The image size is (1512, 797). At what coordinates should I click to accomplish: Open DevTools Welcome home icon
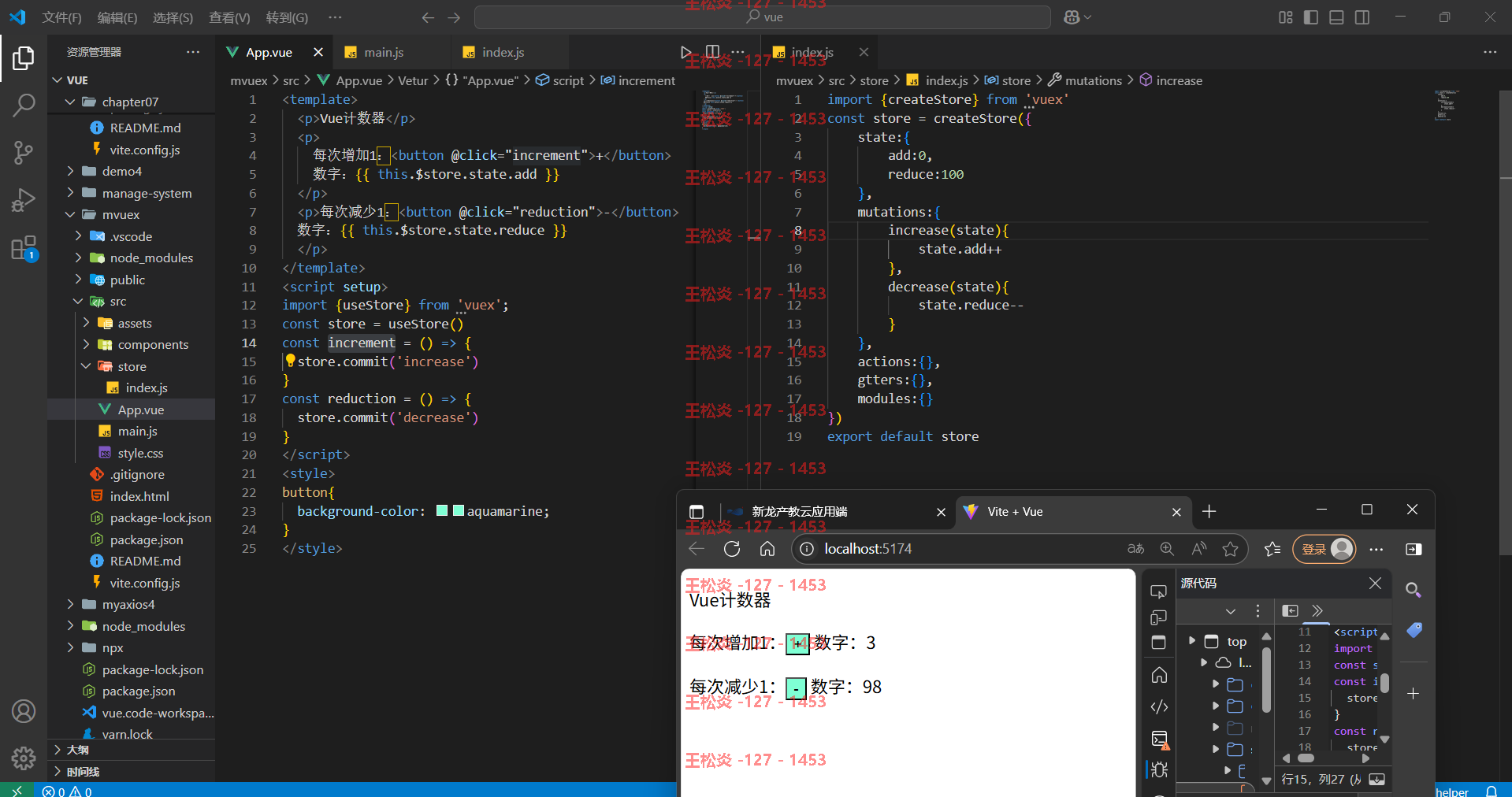pos(1159,675)
